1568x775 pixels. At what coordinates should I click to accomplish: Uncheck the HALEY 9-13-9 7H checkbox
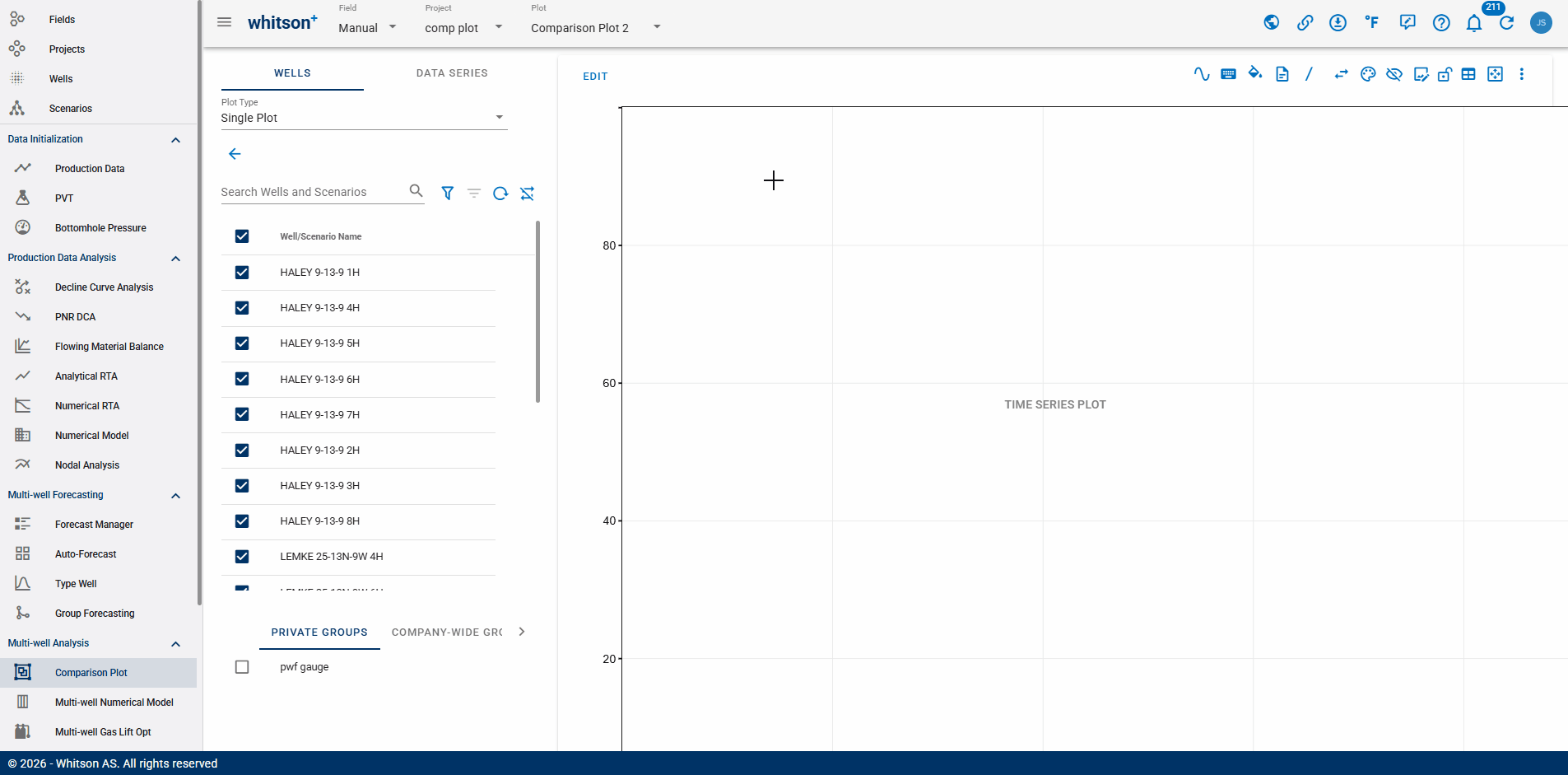(x=242, y=414)
